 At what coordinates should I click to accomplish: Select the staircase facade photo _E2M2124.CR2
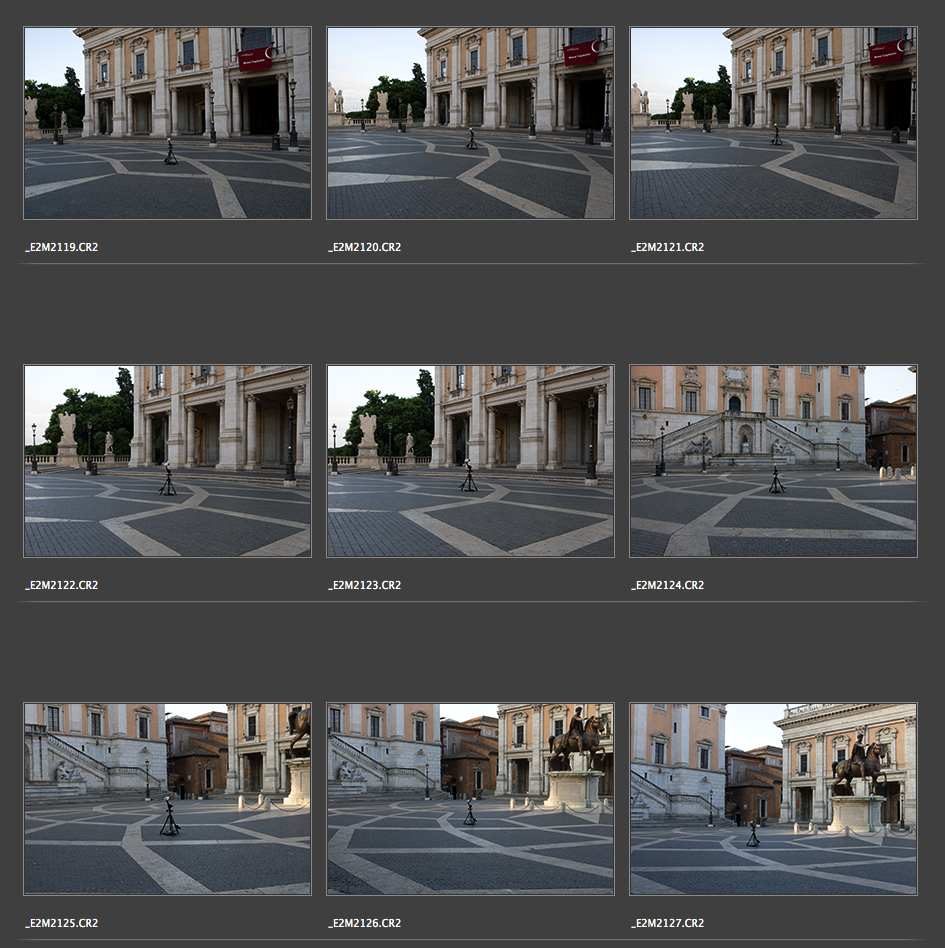tap(773, 461)
